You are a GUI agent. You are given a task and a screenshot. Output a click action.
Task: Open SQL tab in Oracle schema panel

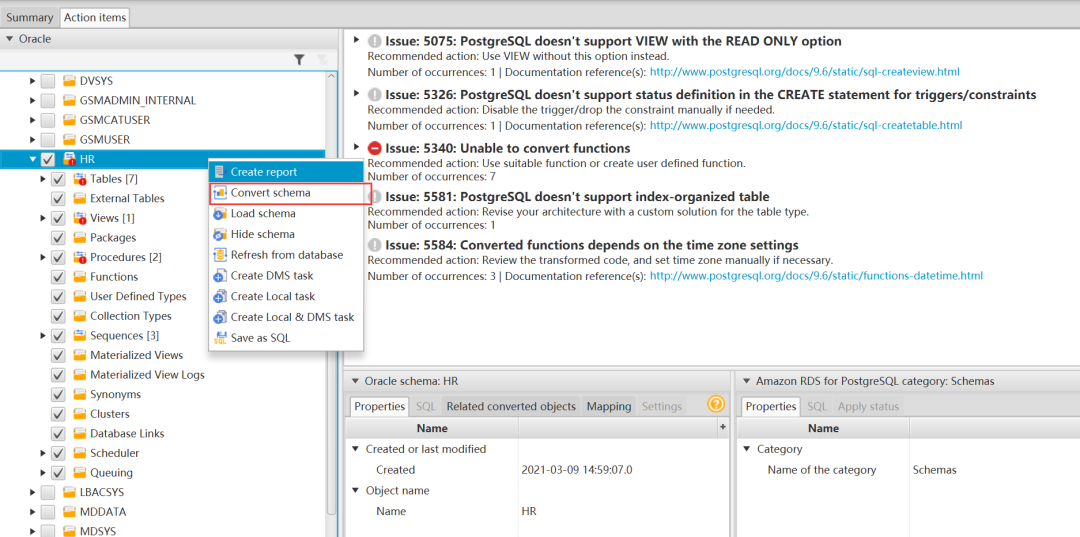[425, 406]
